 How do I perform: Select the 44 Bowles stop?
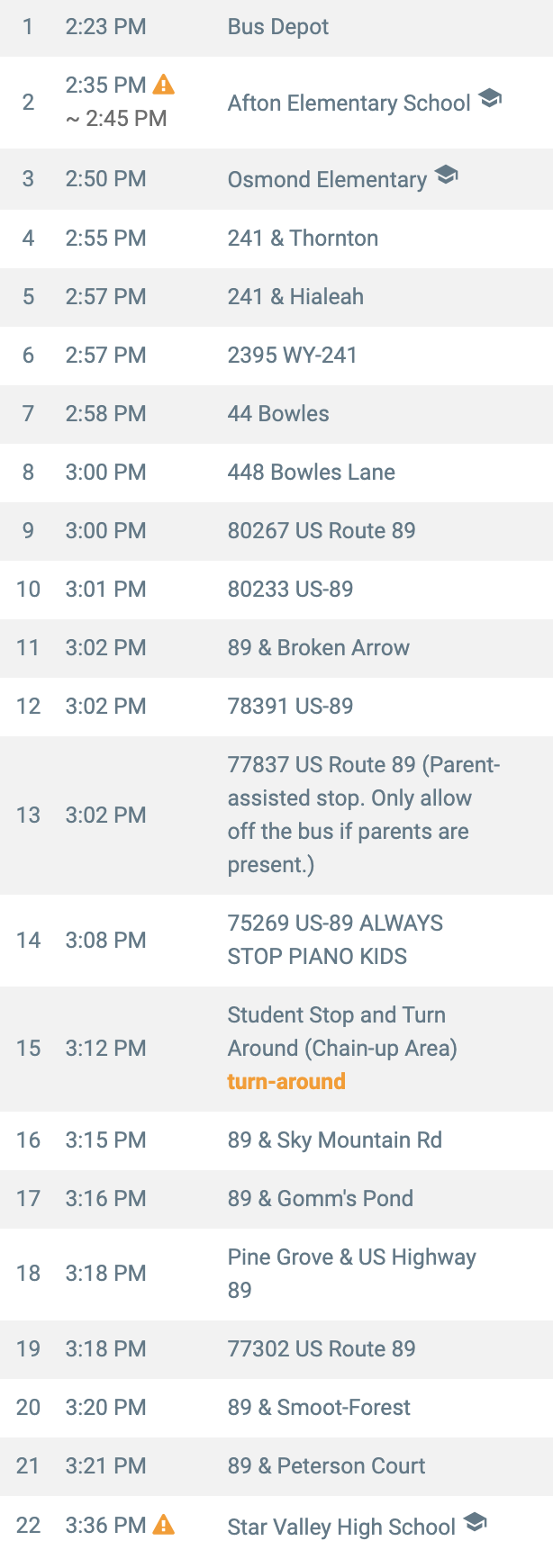coord(278,414)
